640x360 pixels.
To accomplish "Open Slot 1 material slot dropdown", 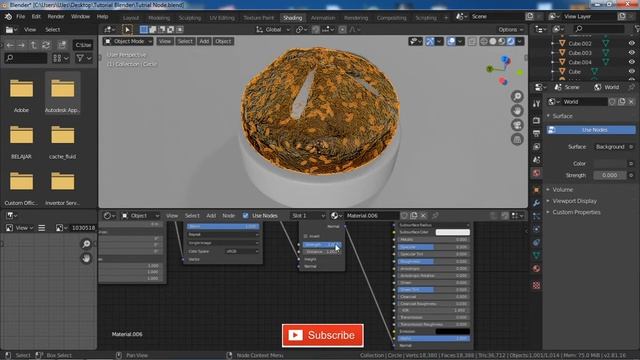I will (x=308, y=216).
